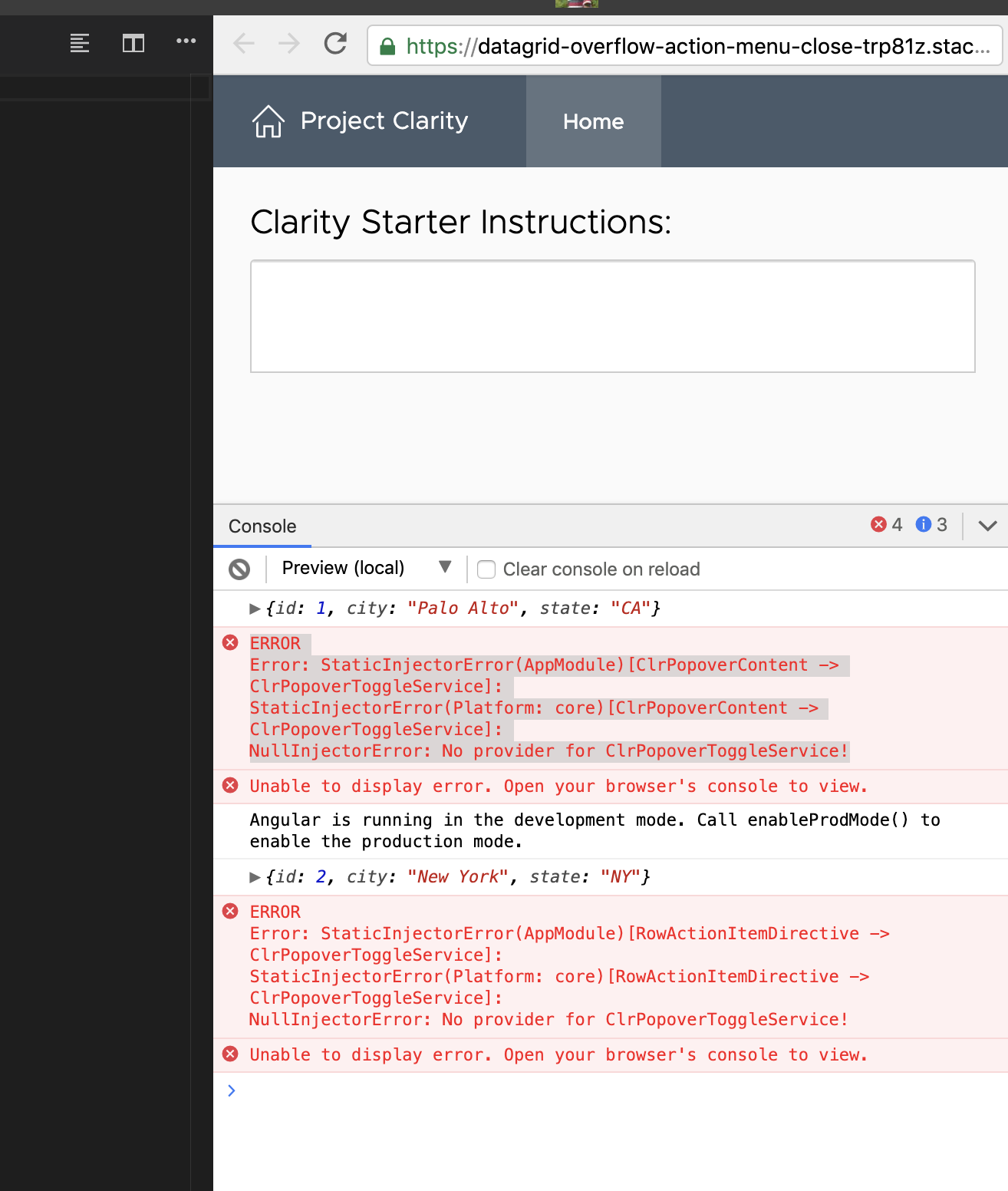Reload the preview page
Screen dimensions: 1008x1191
(335, 43)
